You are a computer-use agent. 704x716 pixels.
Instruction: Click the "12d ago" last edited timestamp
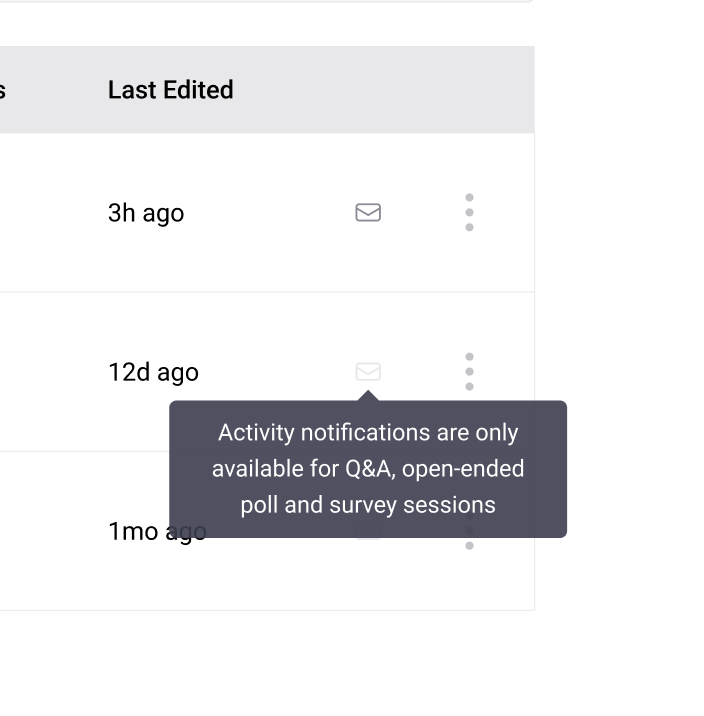coord(153,372)
